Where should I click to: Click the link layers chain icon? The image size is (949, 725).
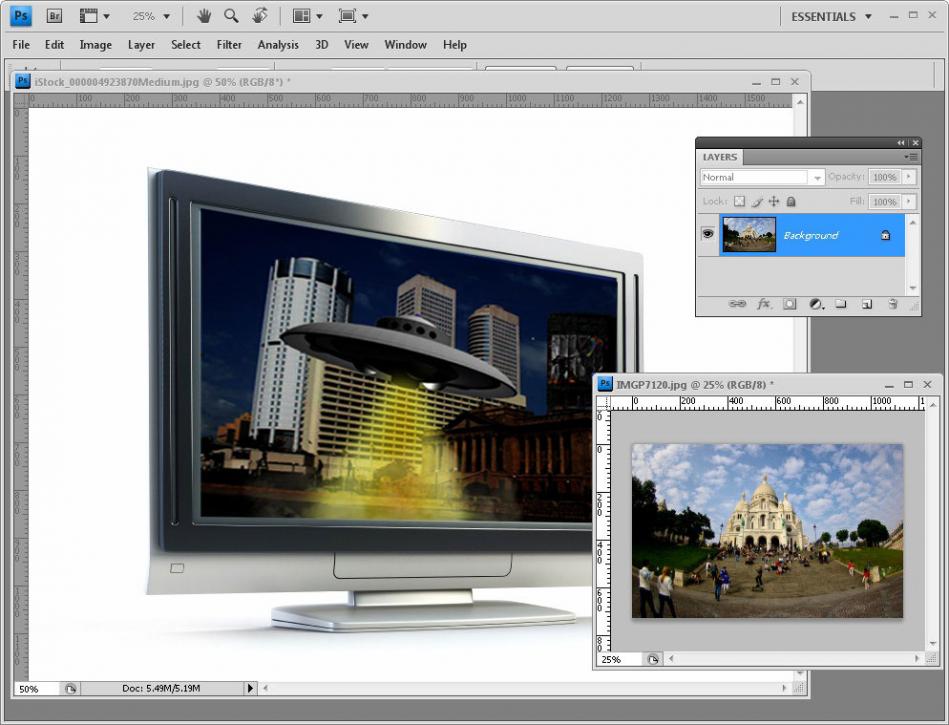[737, 304]
